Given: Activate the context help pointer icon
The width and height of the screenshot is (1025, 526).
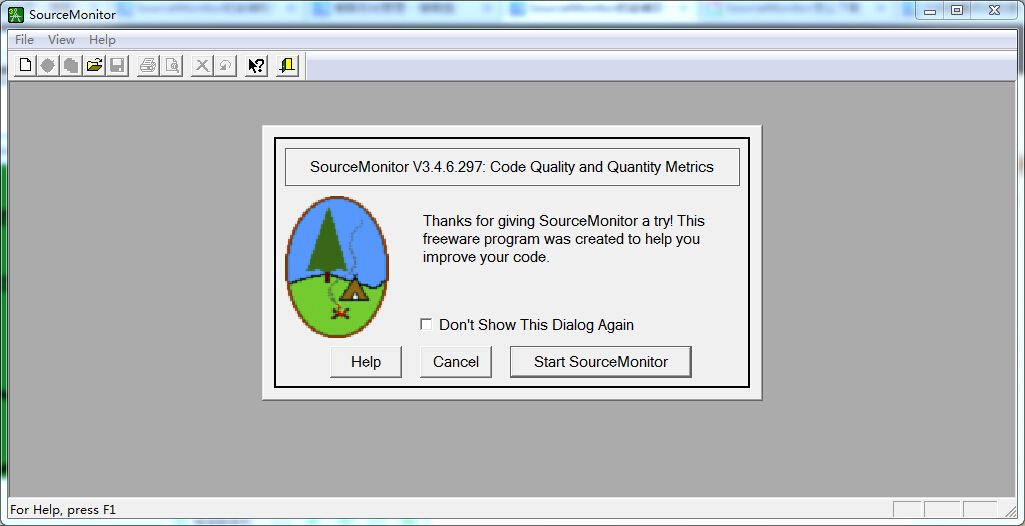Looking at the screenshot, I should pos(256,65).
